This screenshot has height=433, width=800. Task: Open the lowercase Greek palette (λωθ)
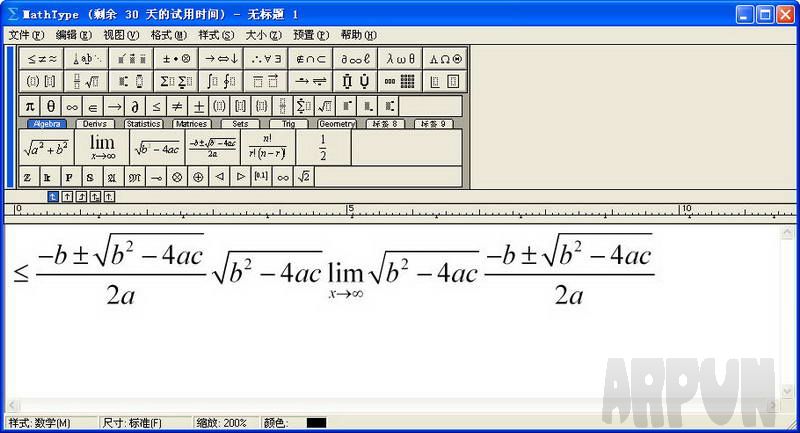click(400, 59)
